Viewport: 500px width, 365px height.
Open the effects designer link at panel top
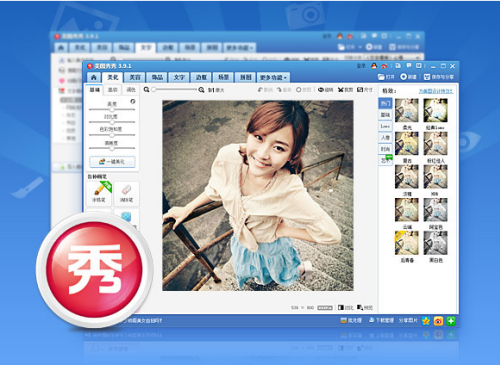(x=436, y=91)
